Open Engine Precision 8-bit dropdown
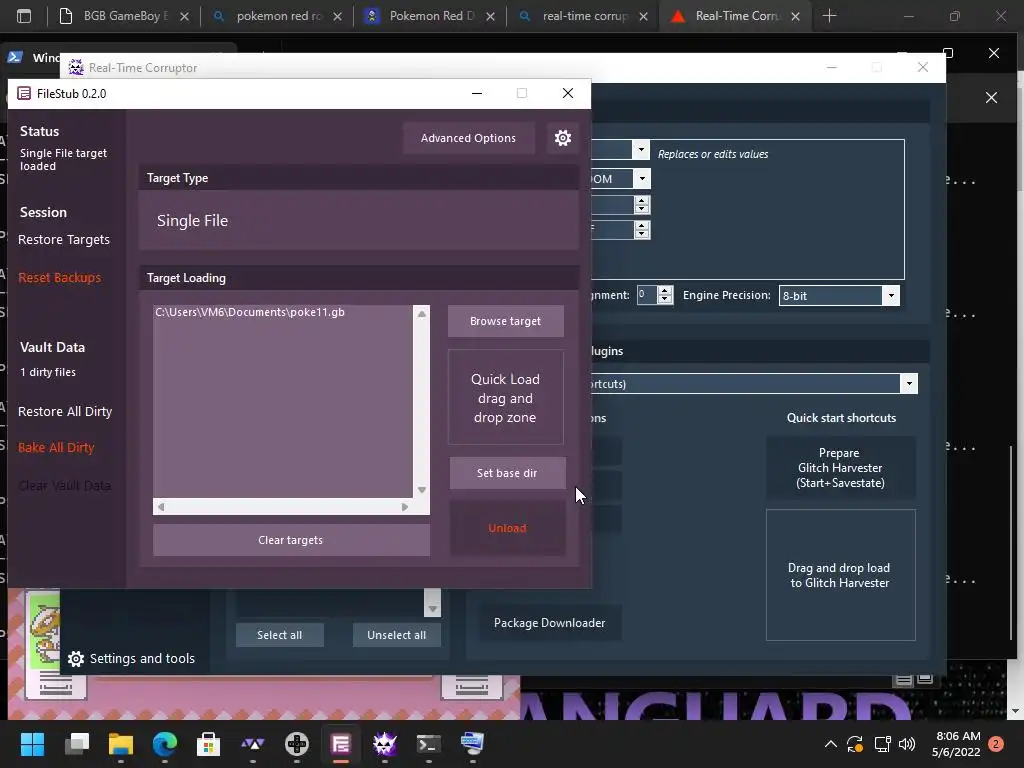Image resolution: width=1024 pixels, height=768 pixels. tap(891, 295)
